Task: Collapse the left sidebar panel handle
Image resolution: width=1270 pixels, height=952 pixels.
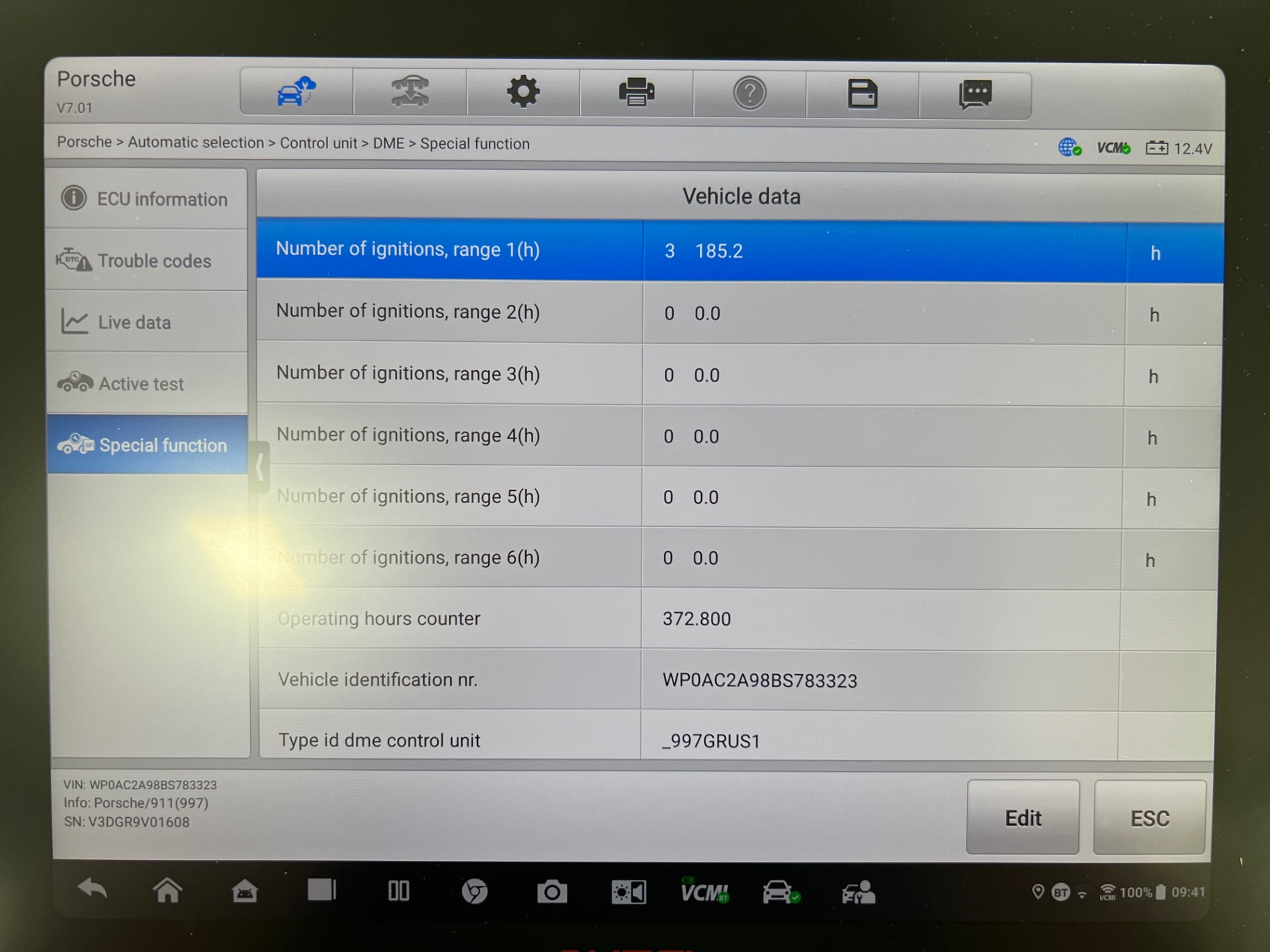Action: click(260, 467)
